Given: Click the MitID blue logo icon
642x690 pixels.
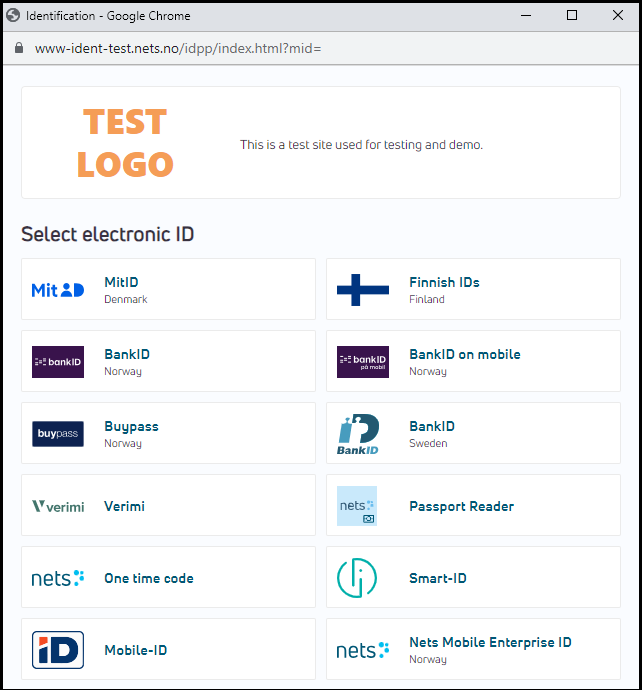Looking at the screenshot, I should pyautogui.click(x=58, y=290).
